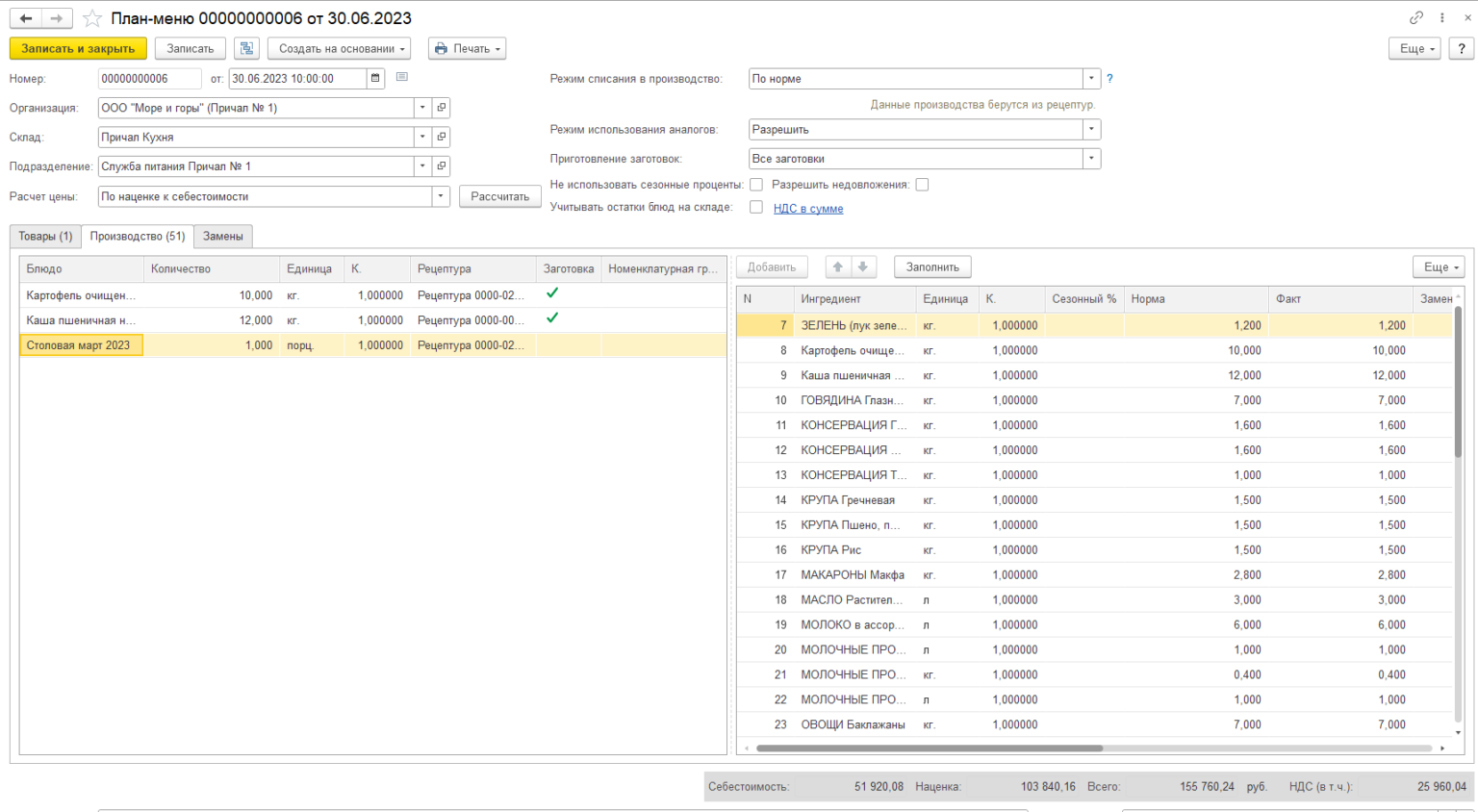Open the Подразделение record with open-link icon
The height and width of the screenshot is (812, 1478).
[x=442, y=166]
